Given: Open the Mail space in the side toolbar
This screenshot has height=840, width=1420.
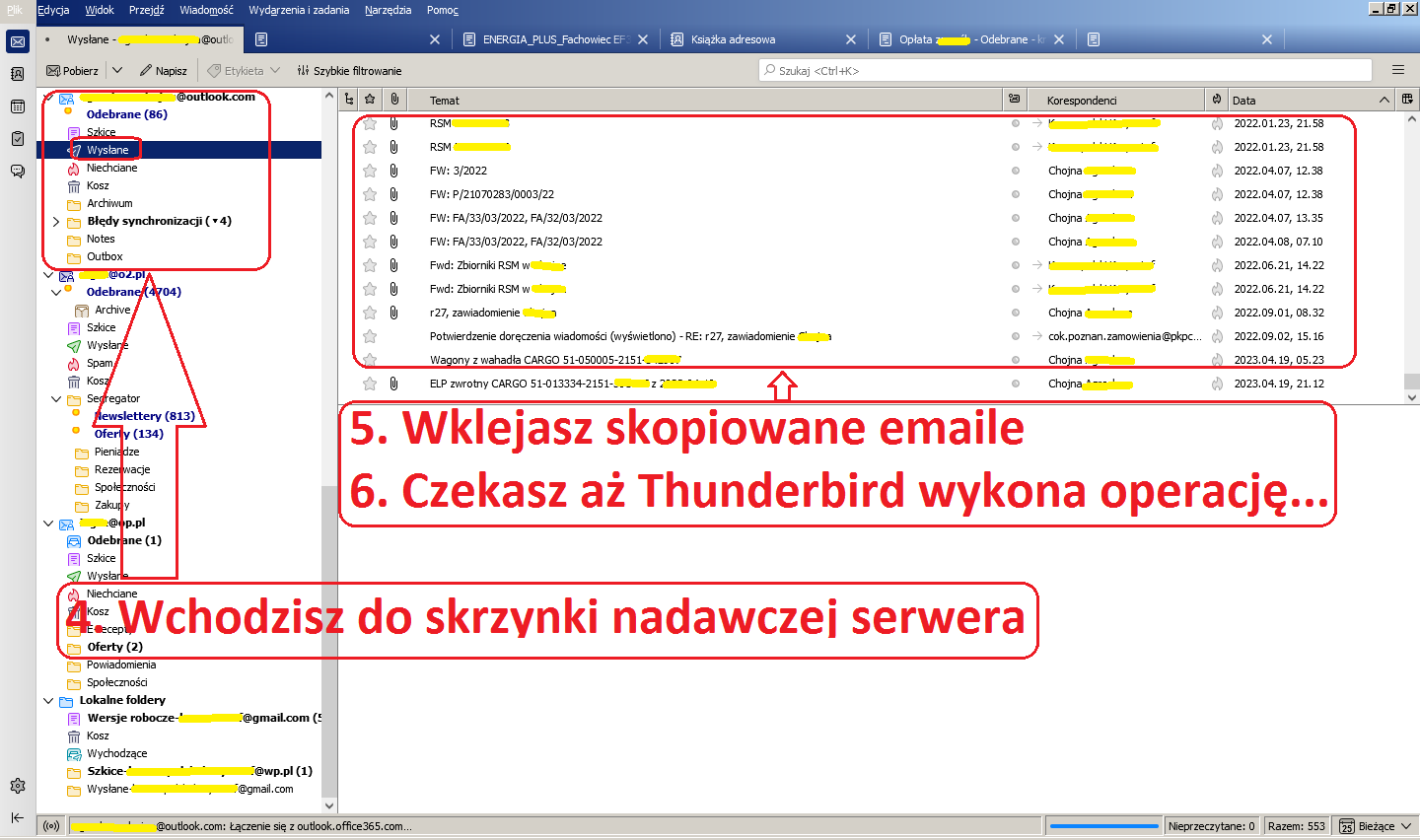Looking at the screenshot, I should coord(18,41).
